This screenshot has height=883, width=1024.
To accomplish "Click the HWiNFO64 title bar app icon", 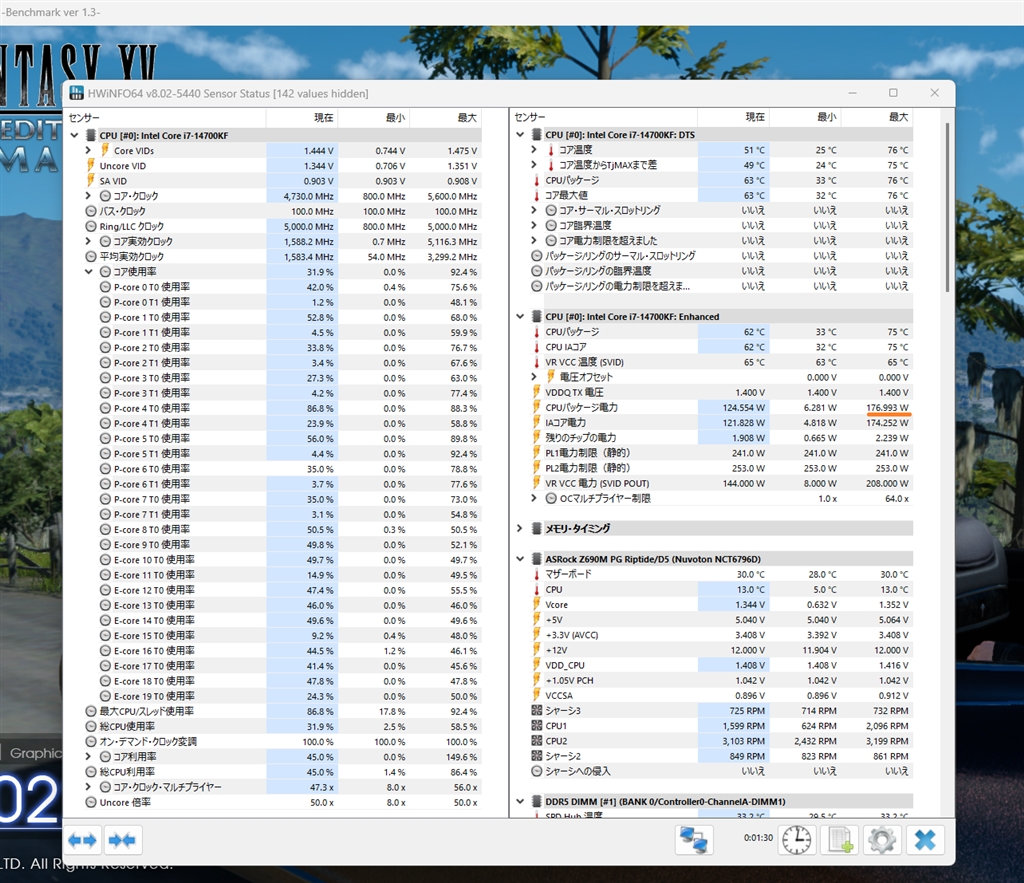I will [76, 93].
